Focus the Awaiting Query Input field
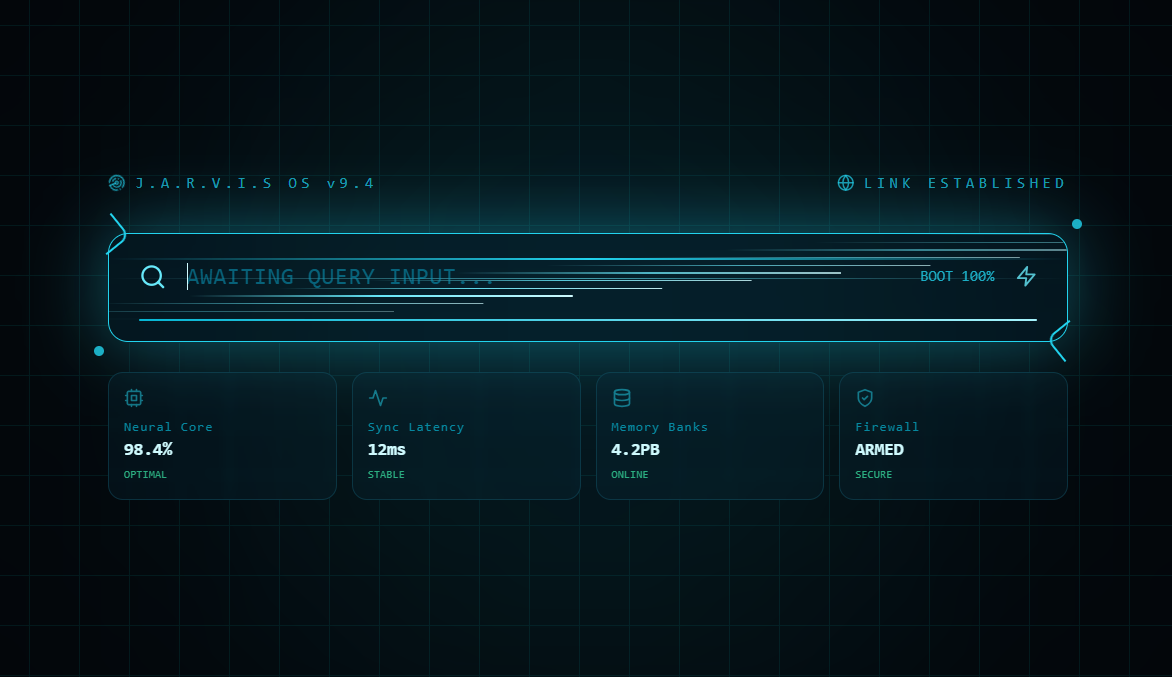 pos(546,276)
